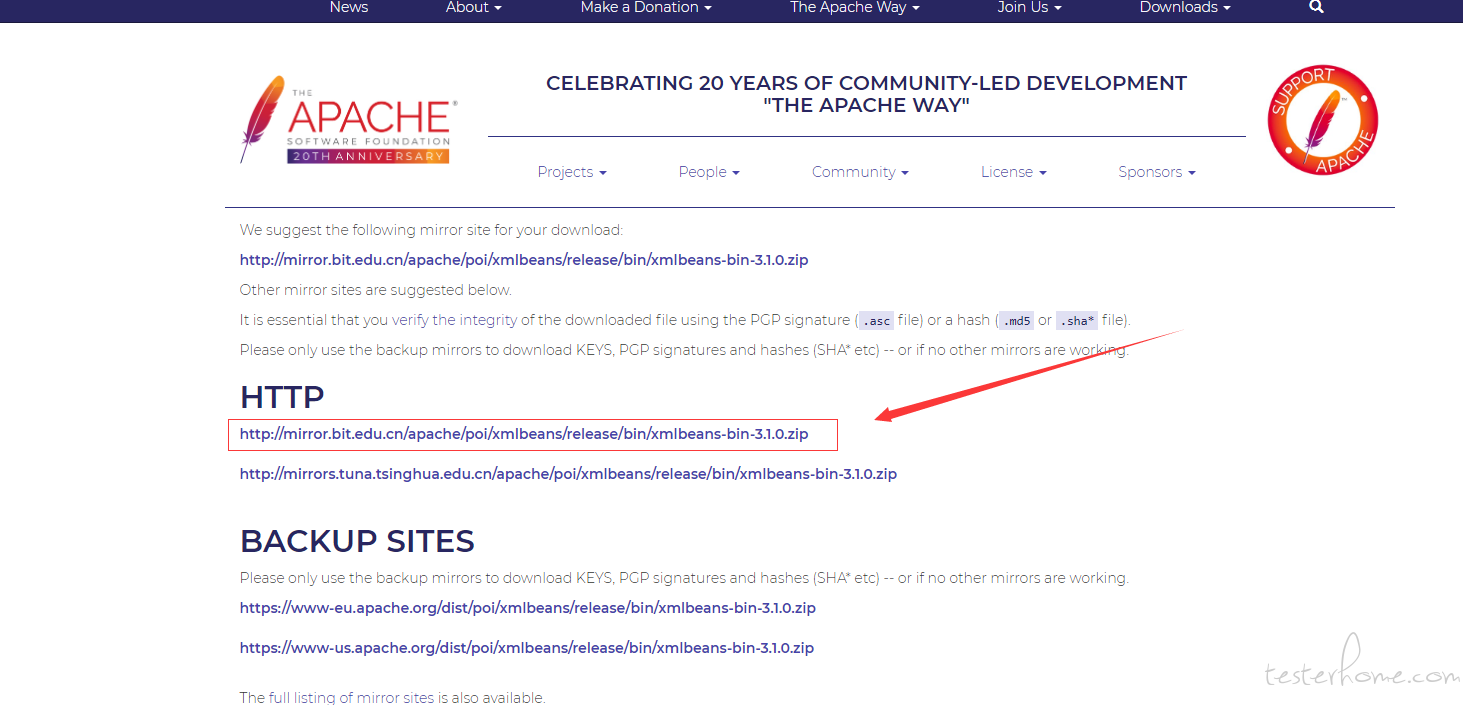Click the mirrors.tuna.tsinghua.edu.cn download link
Viewport: 1463px width, 705px height.
[x=568, y=474]
